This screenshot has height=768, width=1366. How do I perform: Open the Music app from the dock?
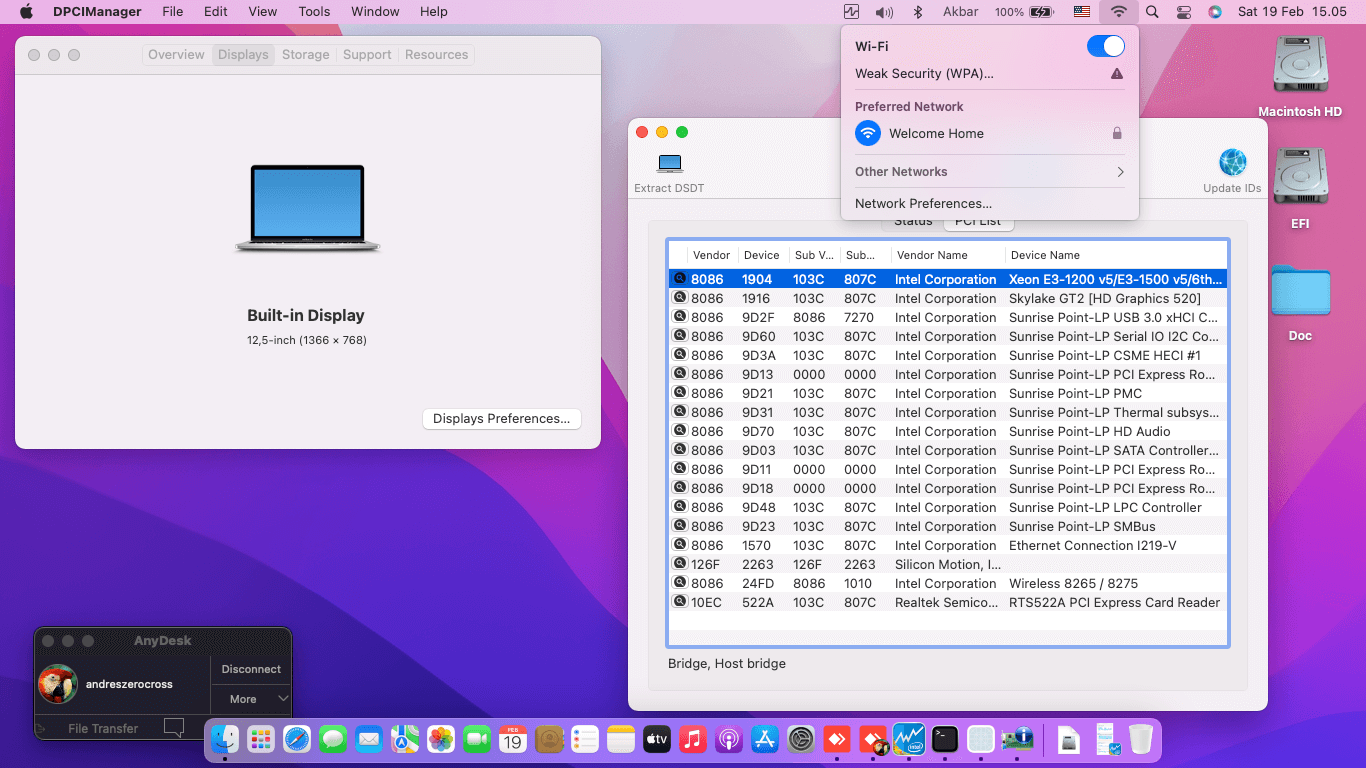(693, 739)
